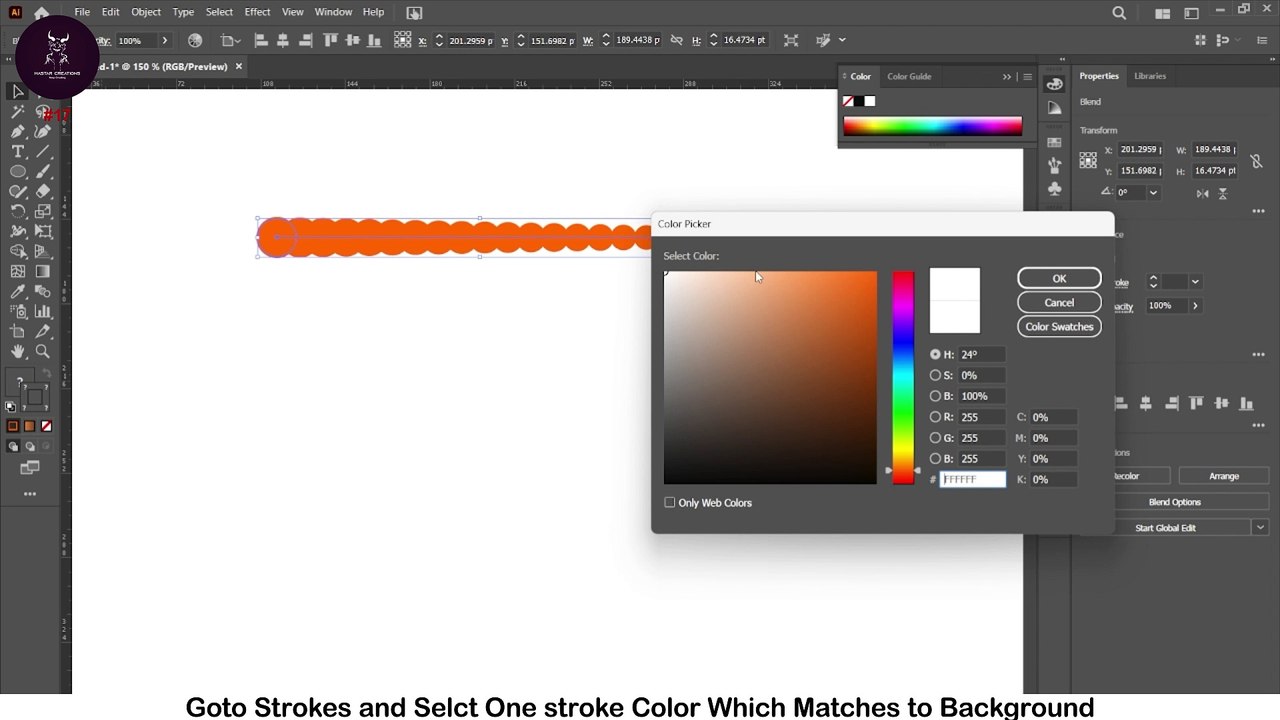The image size is (1280, 720).
Task: Select the Zoom tool
Action: 43,351
